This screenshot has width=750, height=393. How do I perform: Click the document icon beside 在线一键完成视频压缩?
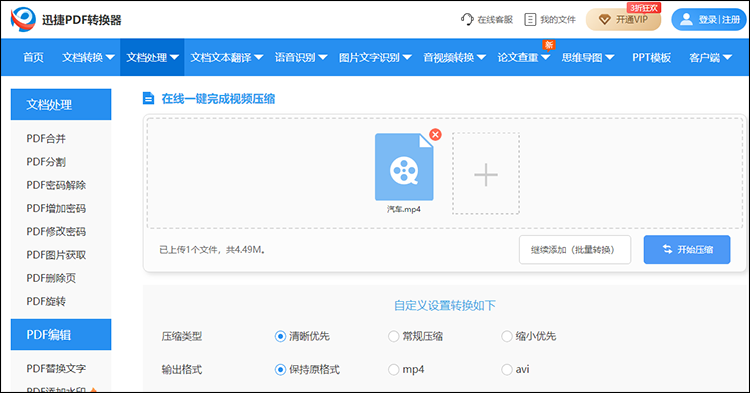[149, 98]
